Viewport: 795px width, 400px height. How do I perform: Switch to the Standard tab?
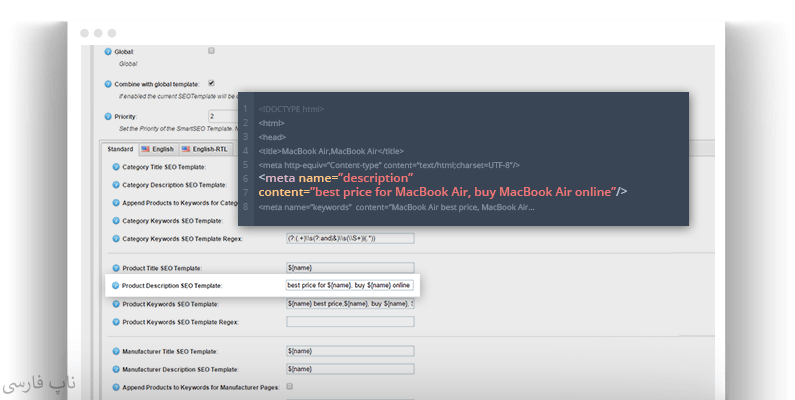[x=120, y=149]
